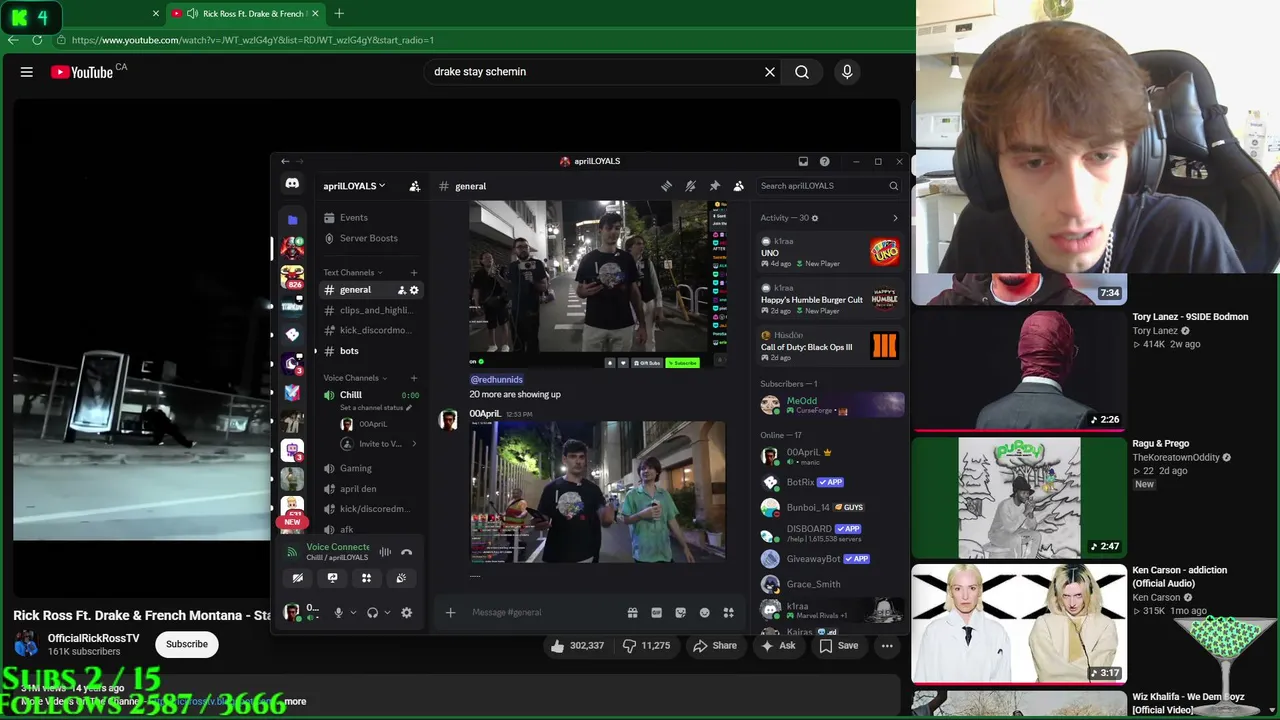
Task: Collapse the Text Channels category
Action: point(353,272)
